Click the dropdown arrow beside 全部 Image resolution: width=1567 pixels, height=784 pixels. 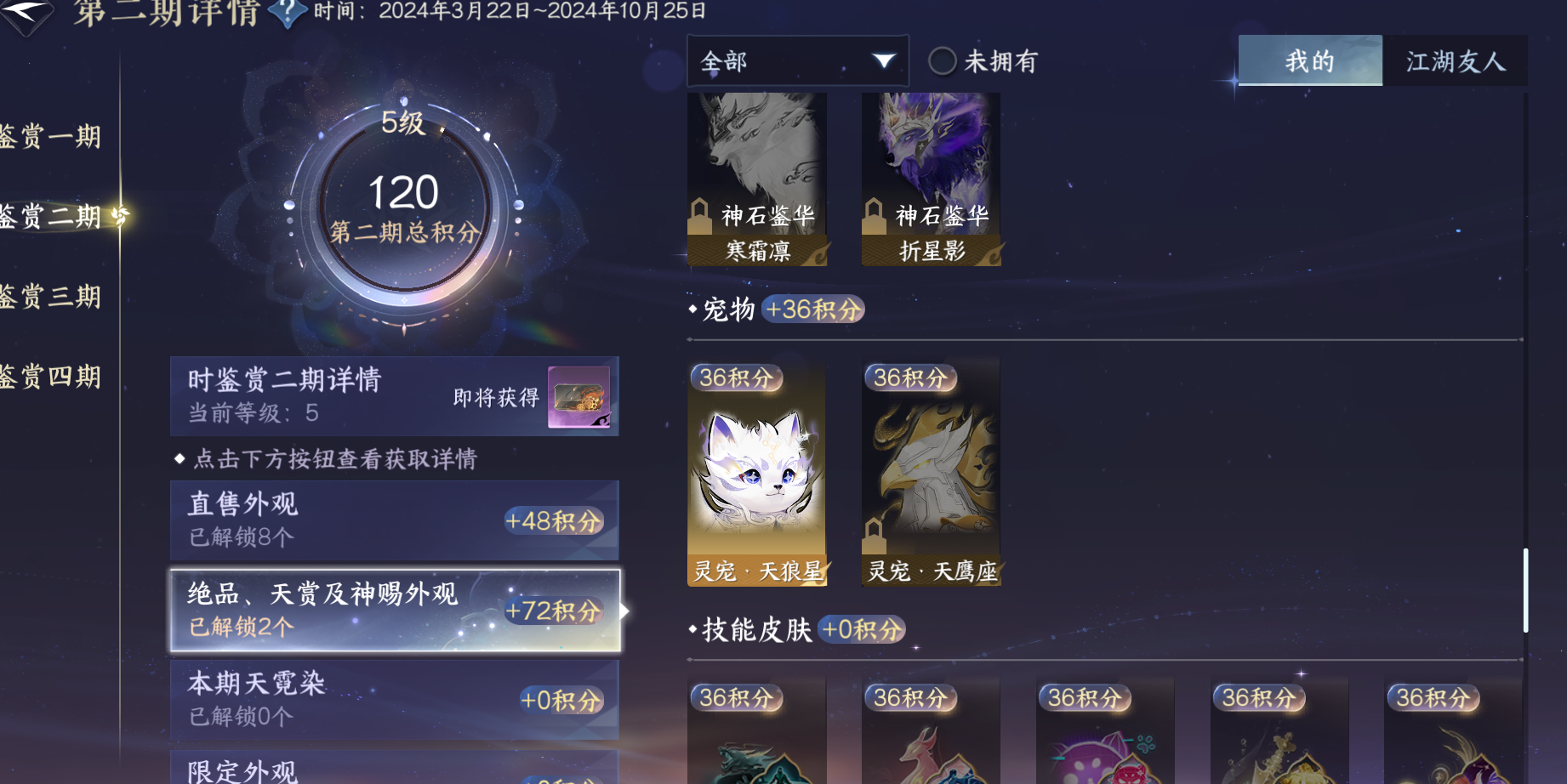(x=884, y=61)
